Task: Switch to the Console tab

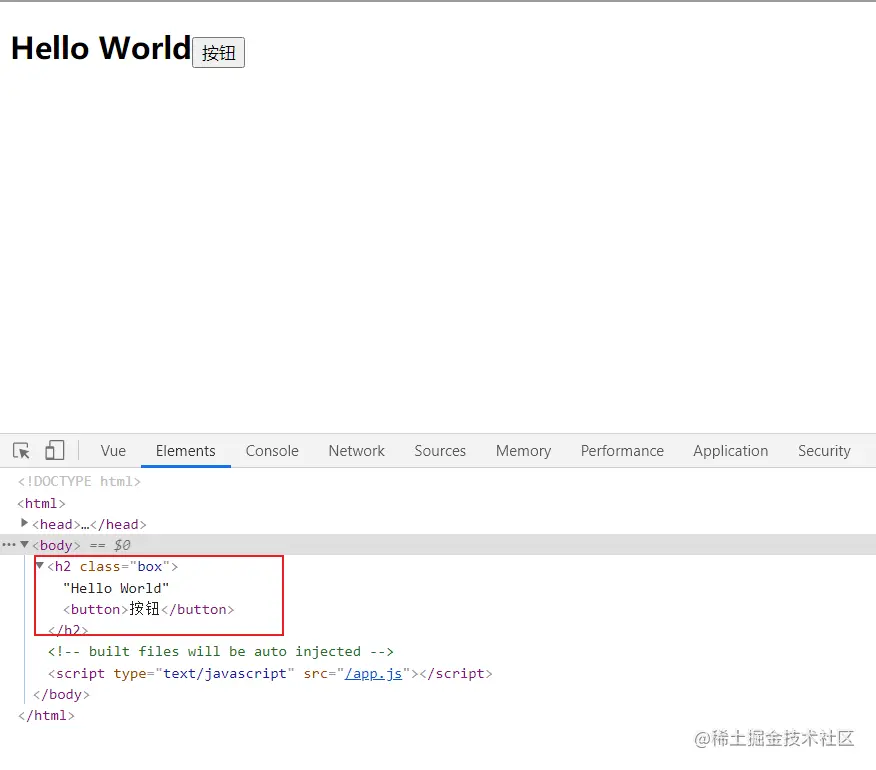Action: tap(272, 451)
